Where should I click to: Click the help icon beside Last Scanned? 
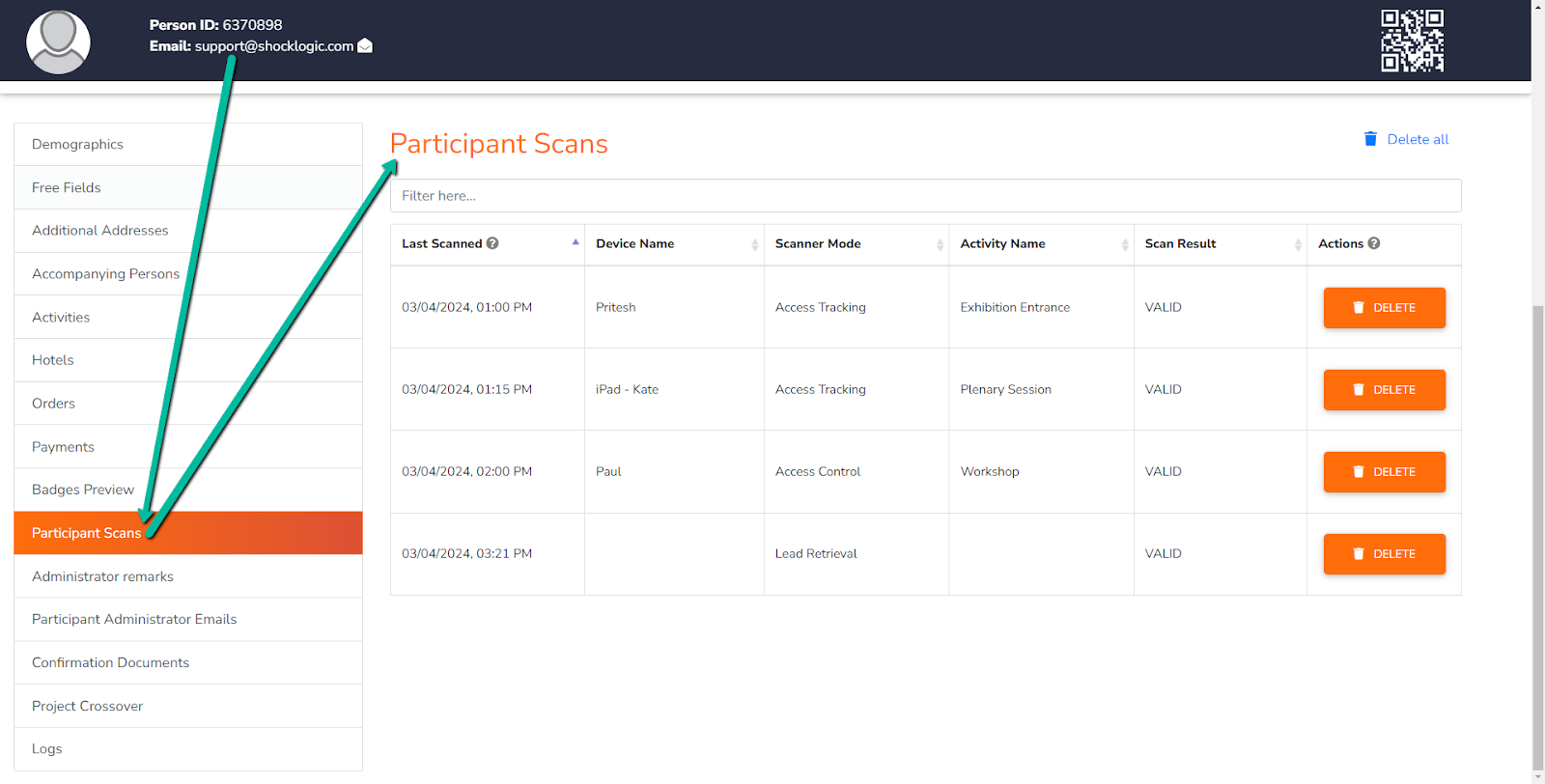pos(492,243)
